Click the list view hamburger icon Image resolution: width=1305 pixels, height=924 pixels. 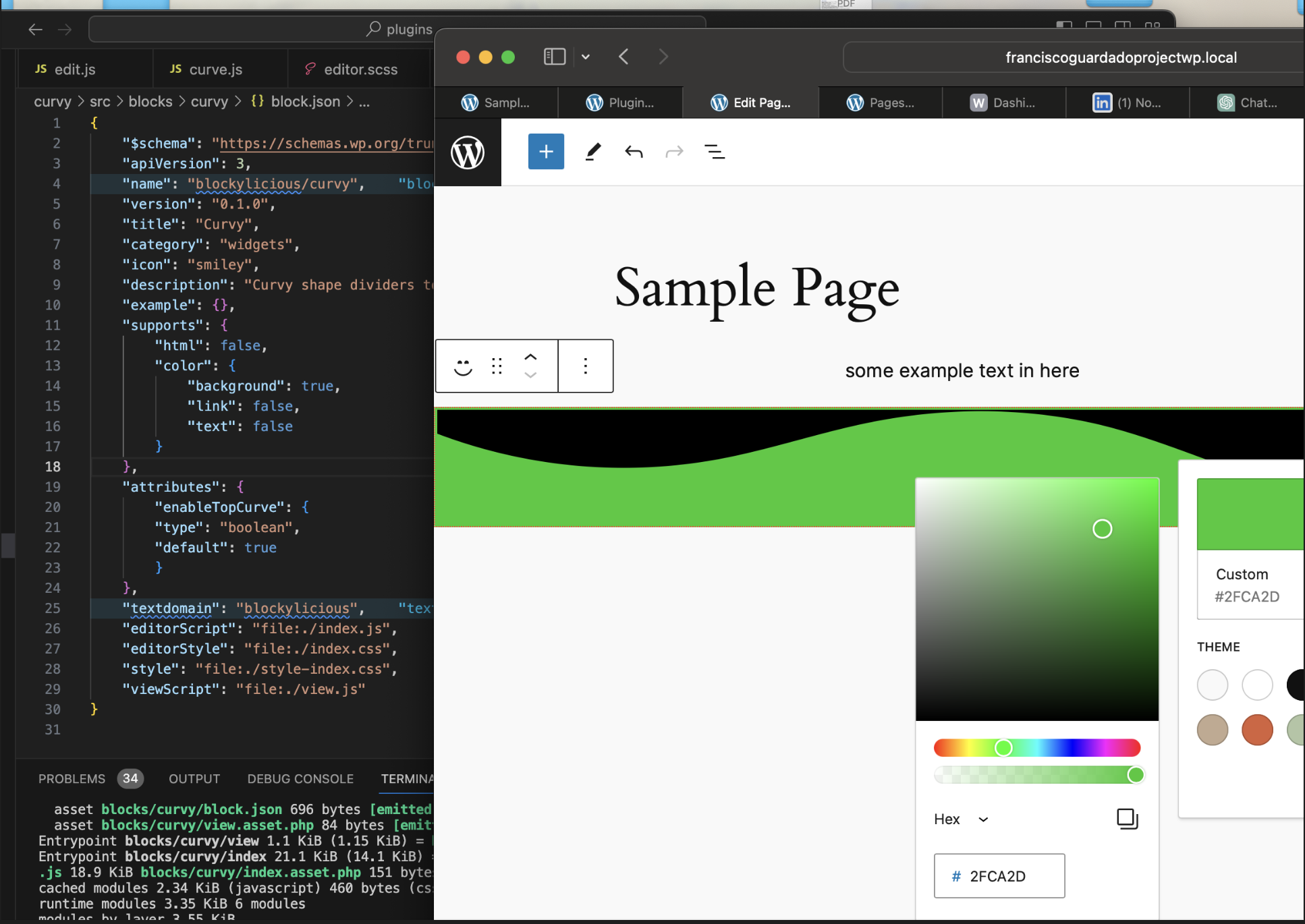(717, 152)
